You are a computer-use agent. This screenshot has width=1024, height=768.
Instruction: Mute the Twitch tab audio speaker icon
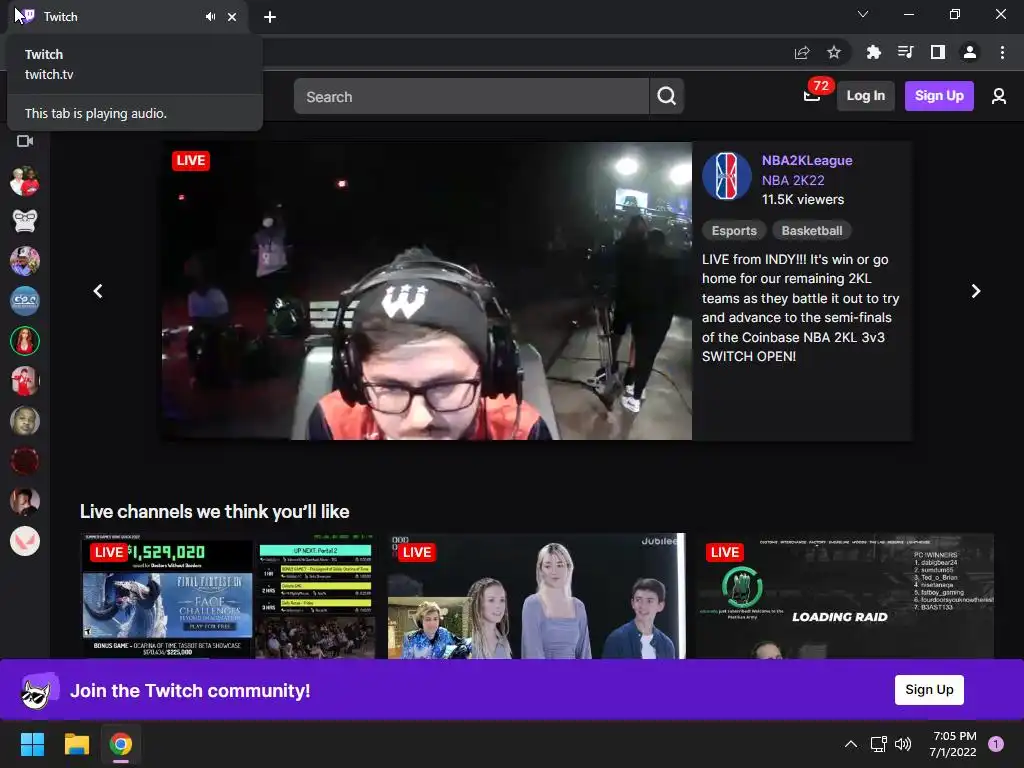click(210, 17)
